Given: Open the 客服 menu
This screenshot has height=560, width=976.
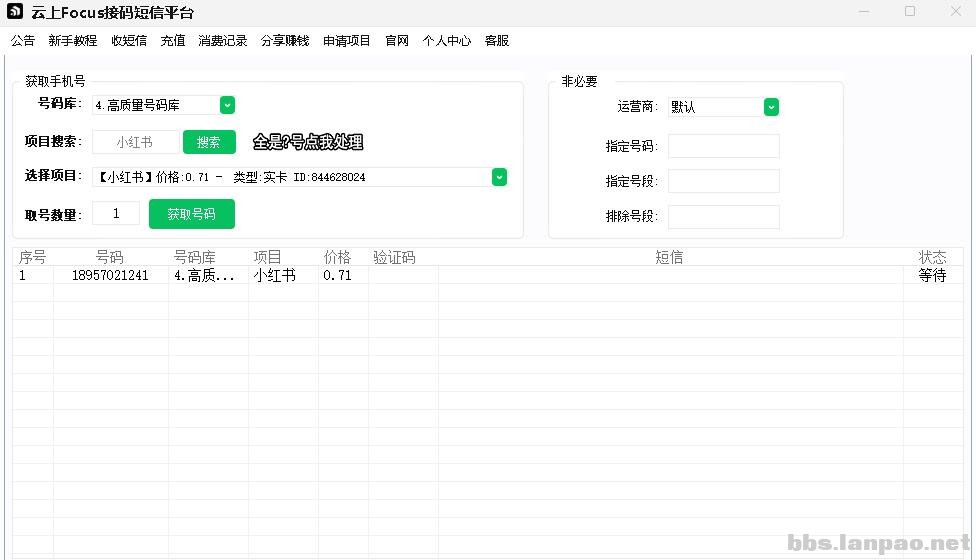Looking at the screenshot, I should [497, 40].
